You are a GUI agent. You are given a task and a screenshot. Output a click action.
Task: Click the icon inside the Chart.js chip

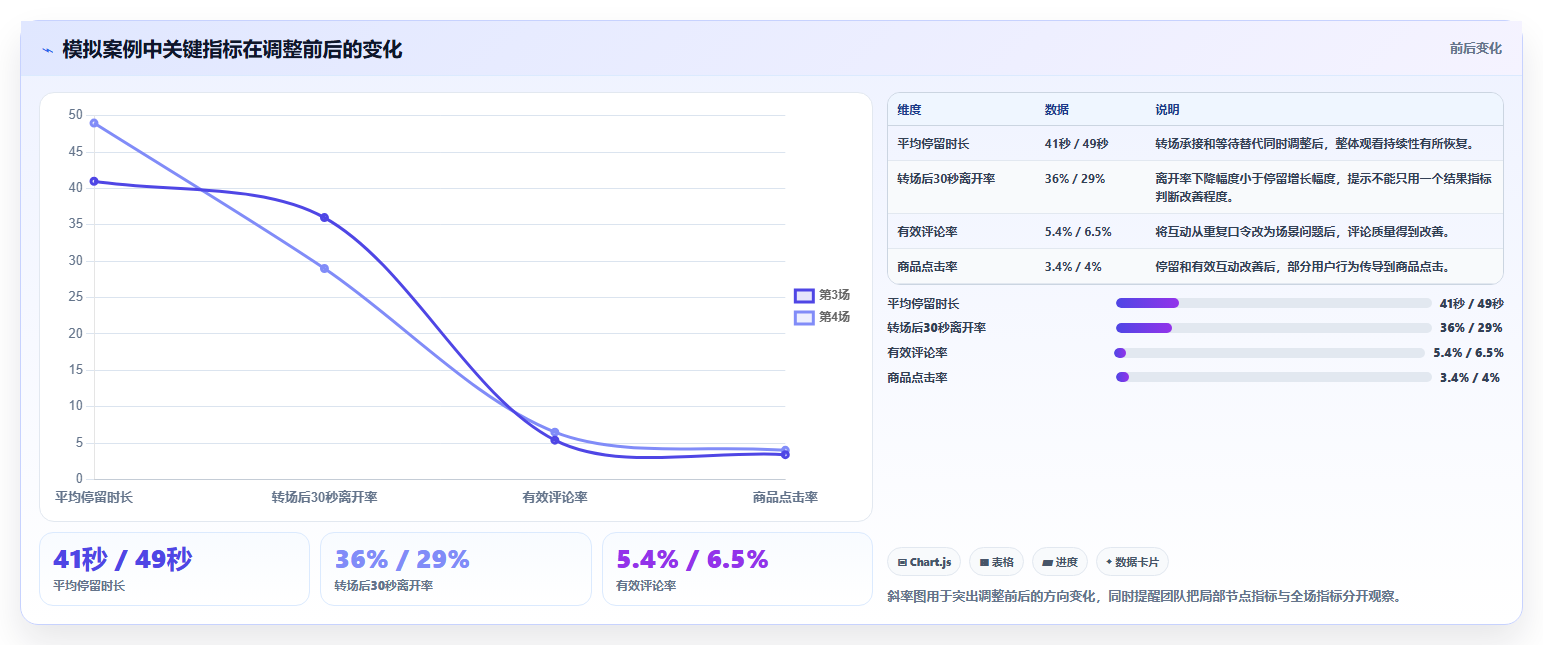[x=902, y=563]
